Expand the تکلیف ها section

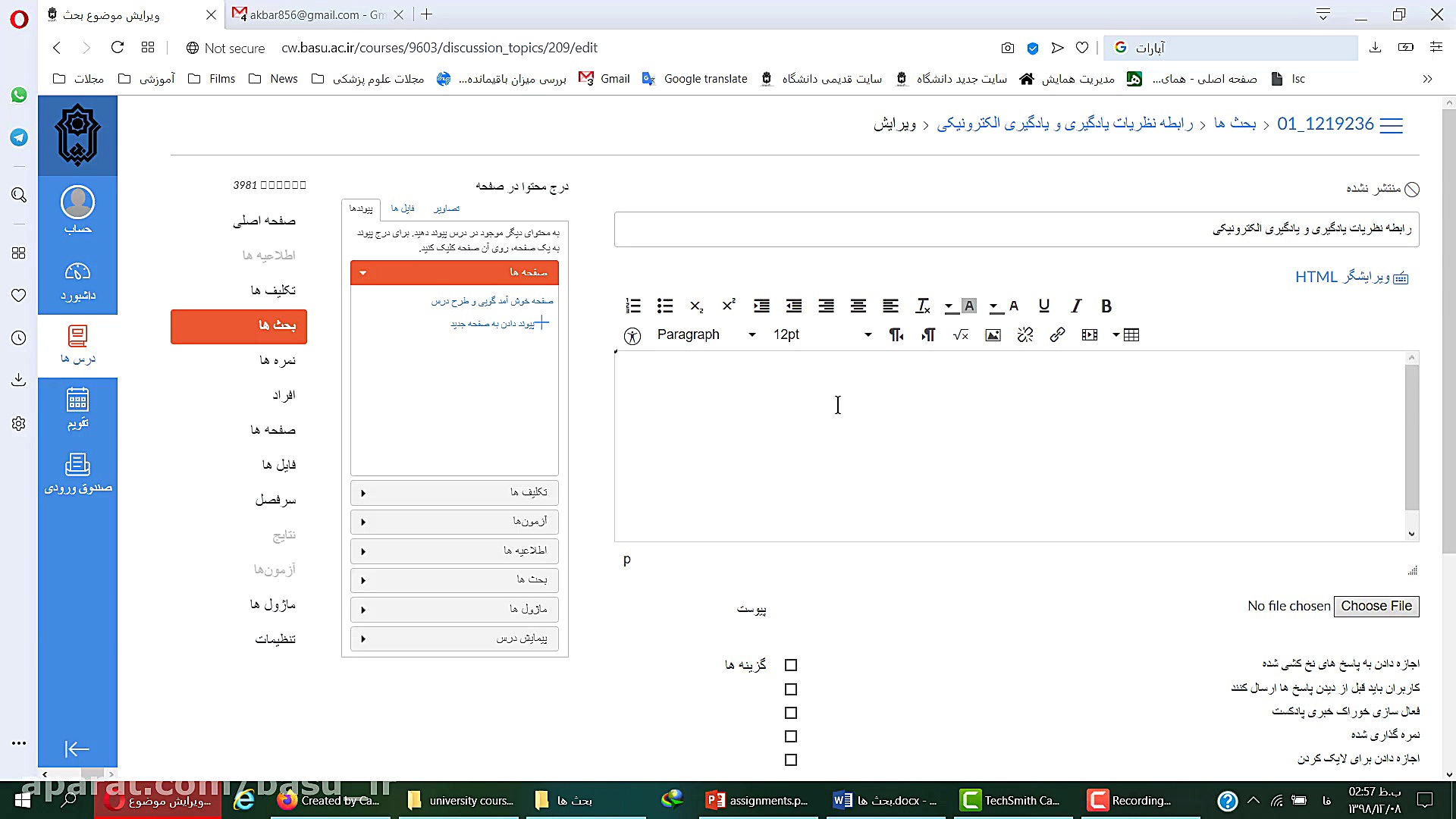(453, 492)
